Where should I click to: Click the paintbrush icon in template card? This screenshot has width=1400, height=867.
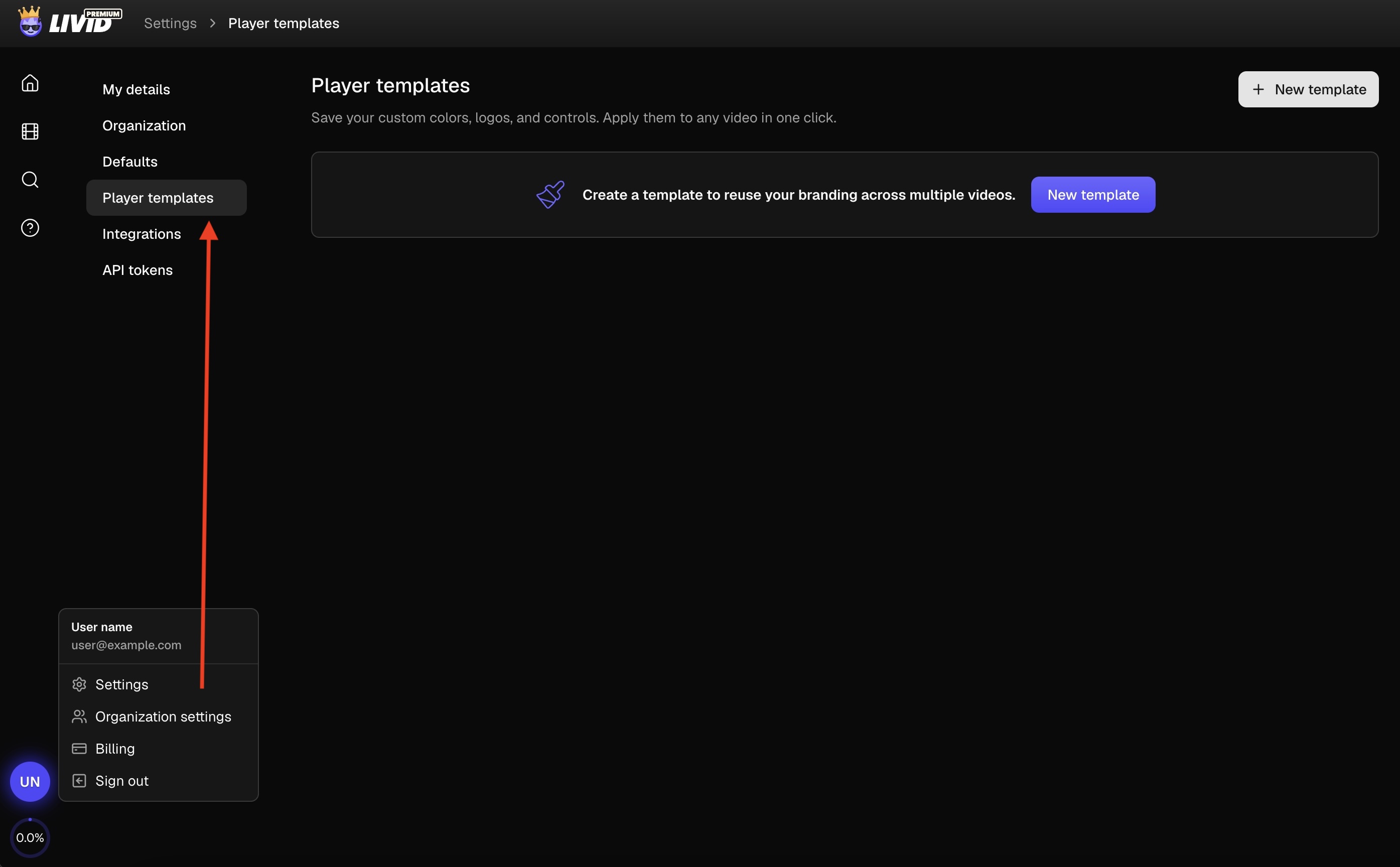pyautogui.click(x=550, y=194)
